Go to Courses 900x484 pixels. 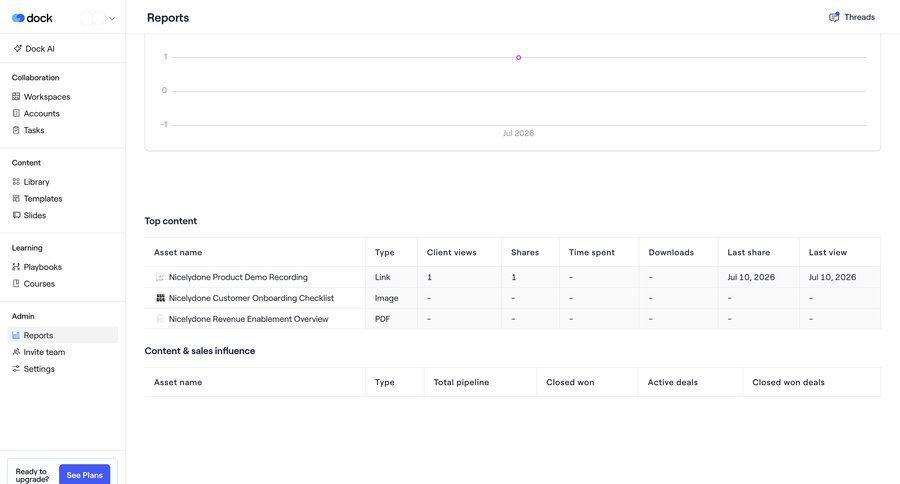39,283
